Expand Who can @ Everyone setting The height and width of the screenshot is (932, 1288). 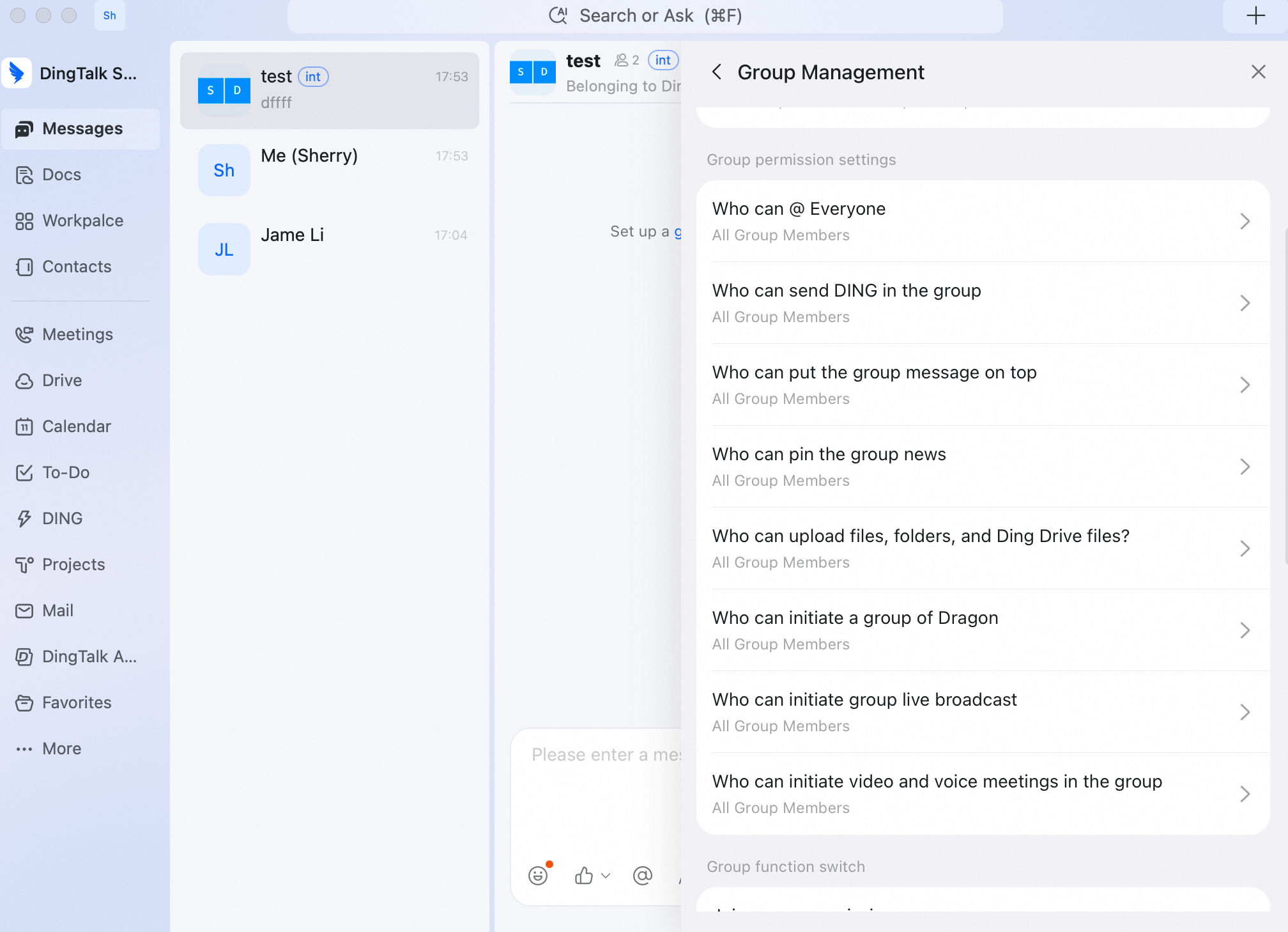coord(983,221)
